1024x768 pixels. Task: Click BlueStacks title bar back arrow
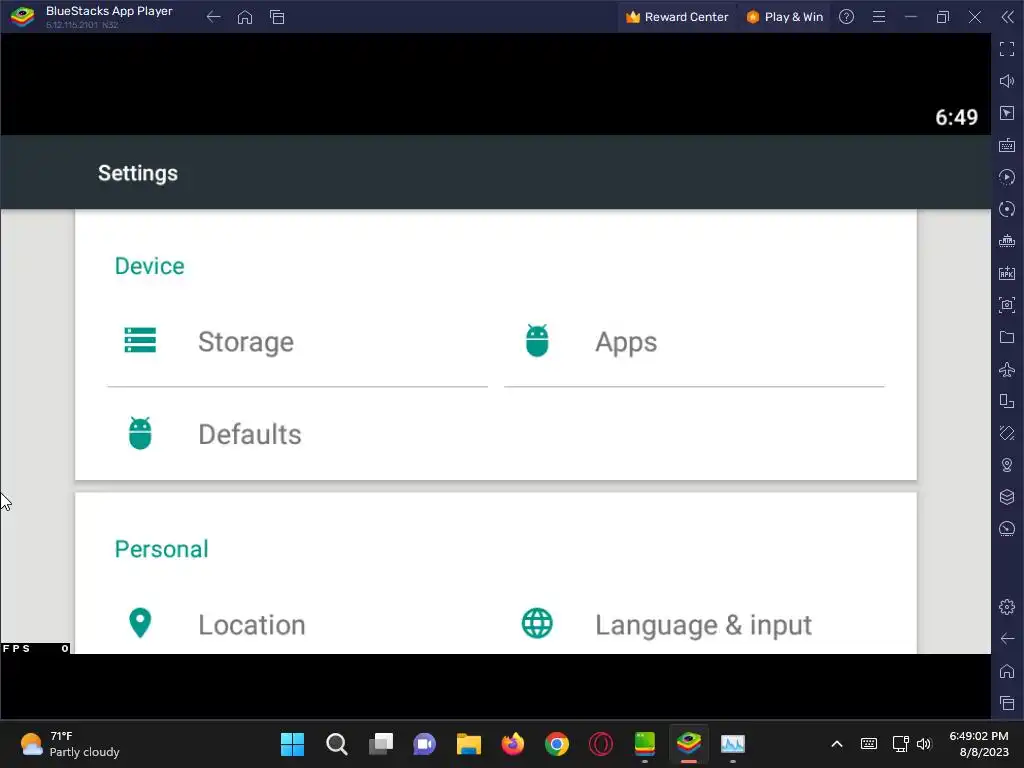[x=213, y=17]
